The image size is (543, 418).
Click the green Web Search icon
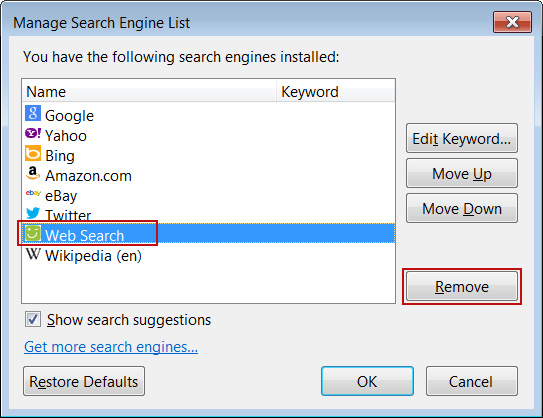[x=33, y=233]
